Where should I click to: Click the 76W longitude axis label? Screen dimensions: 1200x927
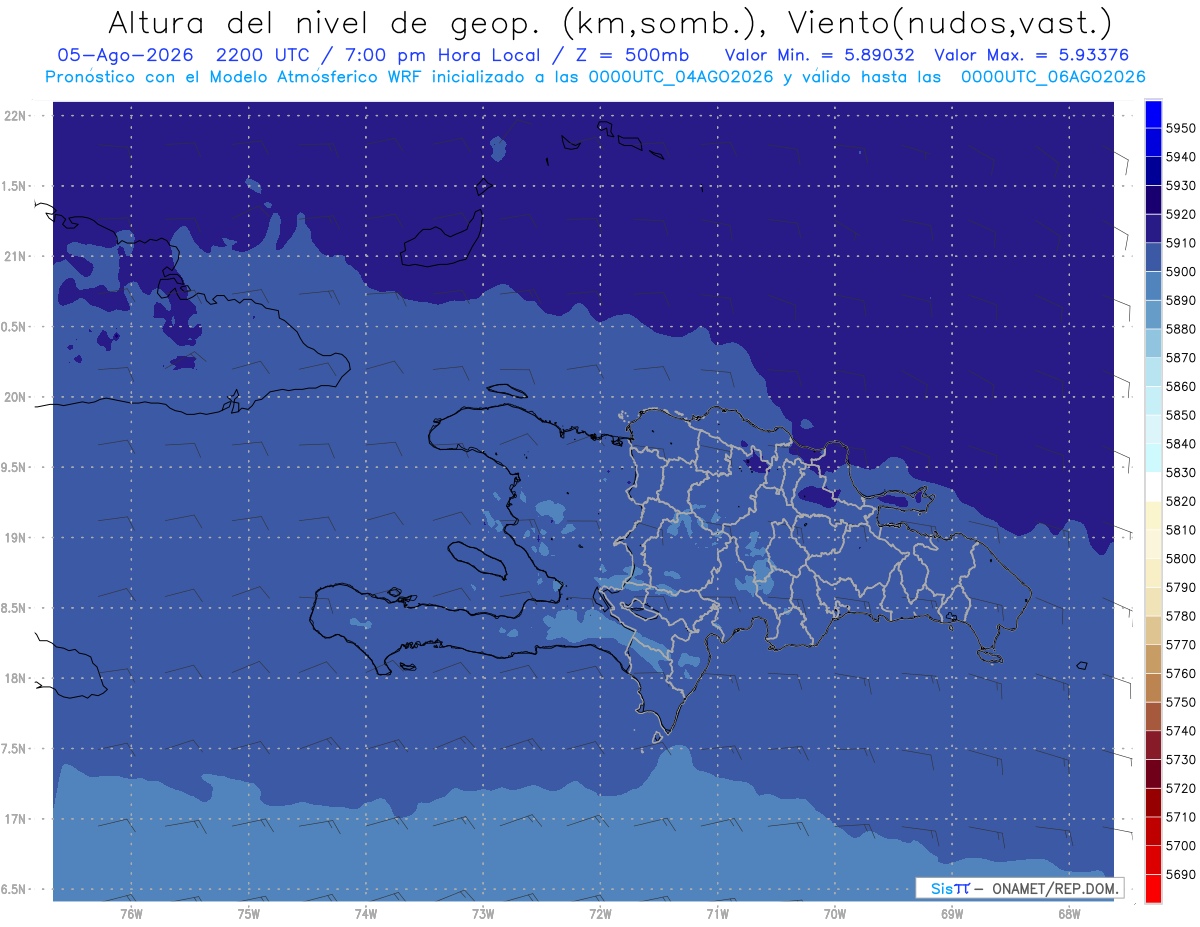131,913
